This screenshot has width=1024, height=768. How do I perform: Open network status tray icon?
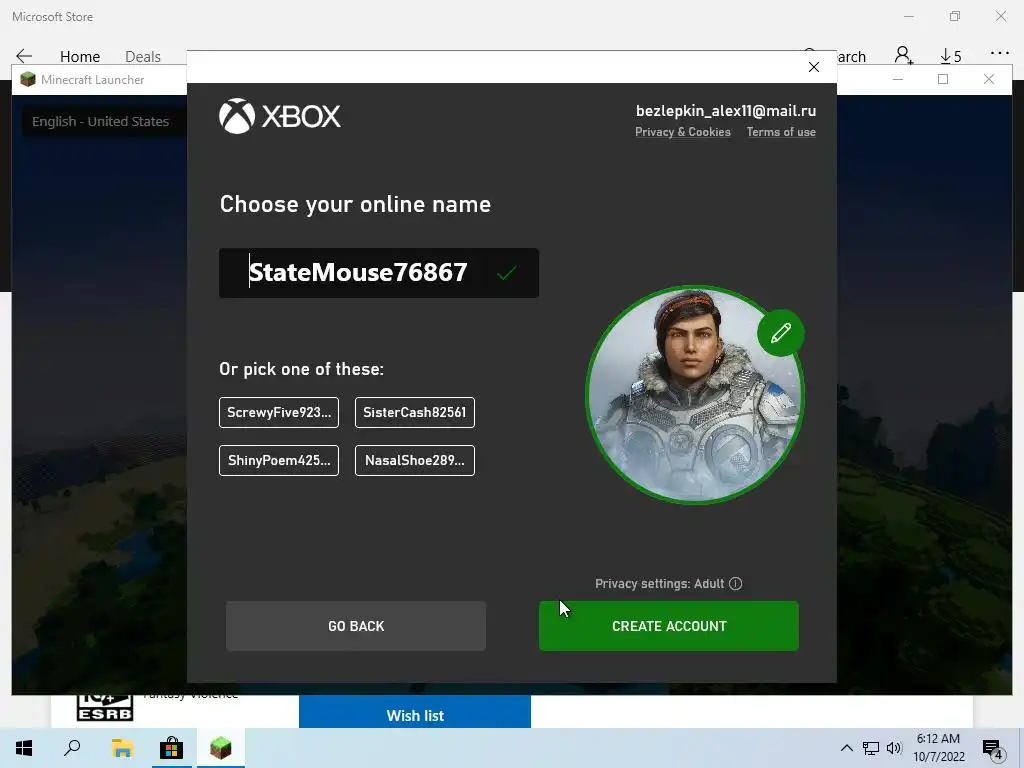(871, 748)
